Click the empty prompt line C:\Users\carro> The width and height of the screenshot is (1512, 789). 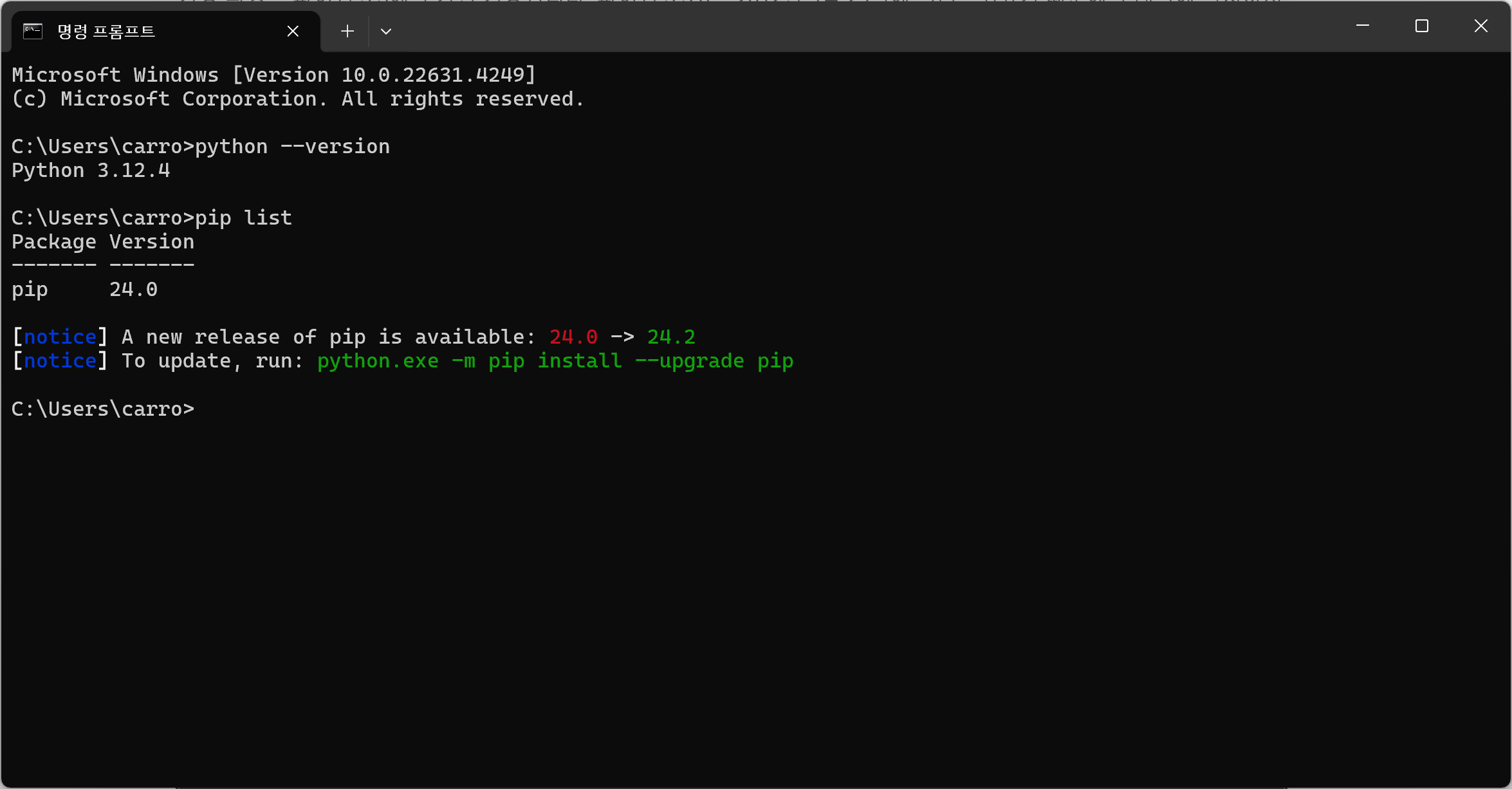pos(103,409)
